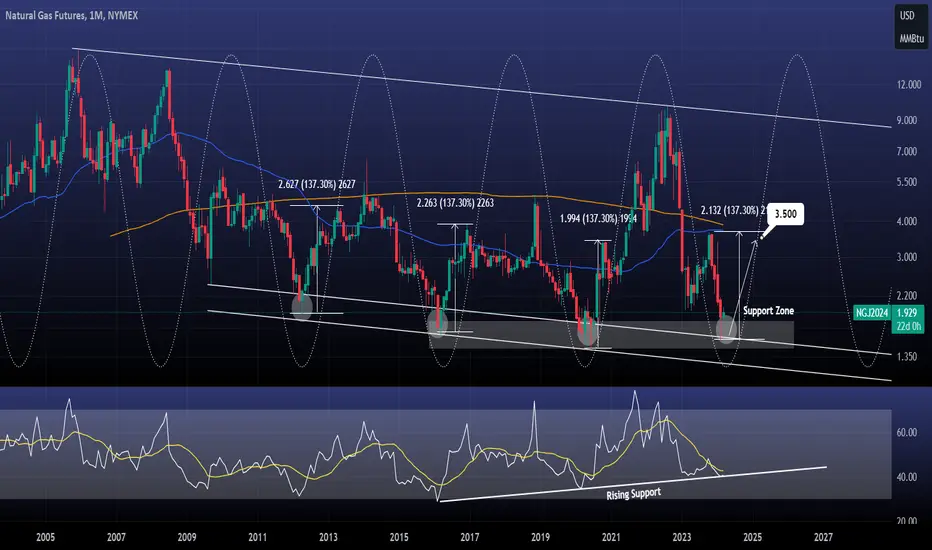
Task: Click the 1.929 current price label
Action: pos(907,313)
